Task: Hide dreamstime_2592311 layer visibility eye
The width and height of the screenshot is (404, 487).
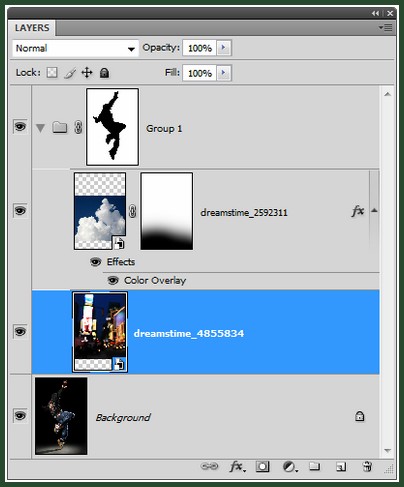Action: click(20, 211)
